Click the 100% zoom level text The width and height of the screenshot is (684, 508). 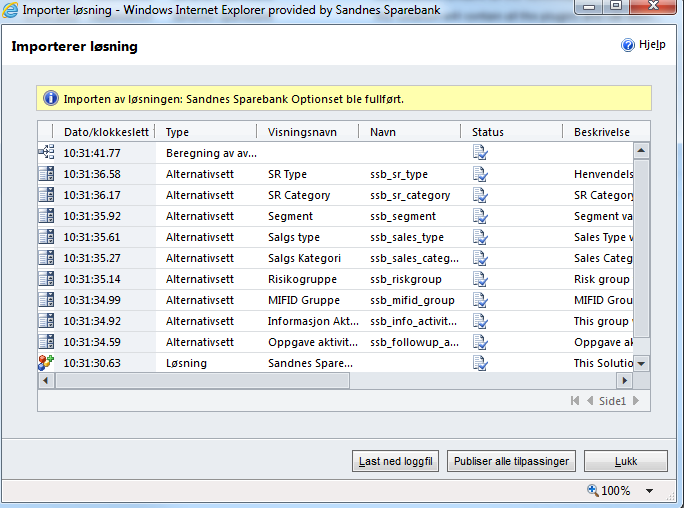pos(616,491)
